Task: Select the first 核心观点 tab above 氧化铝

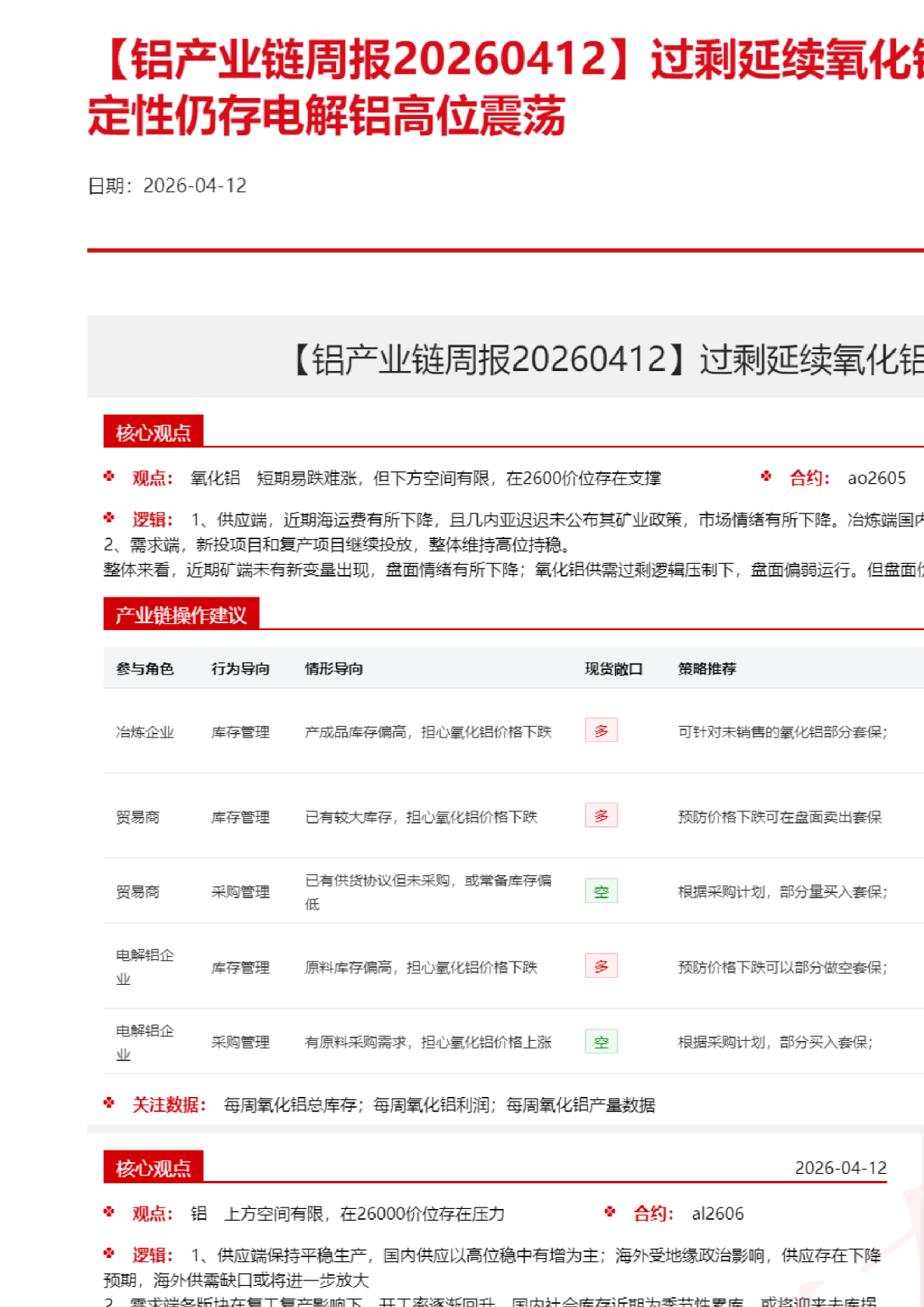Action: pyautogui.click(x=153, y=432)
